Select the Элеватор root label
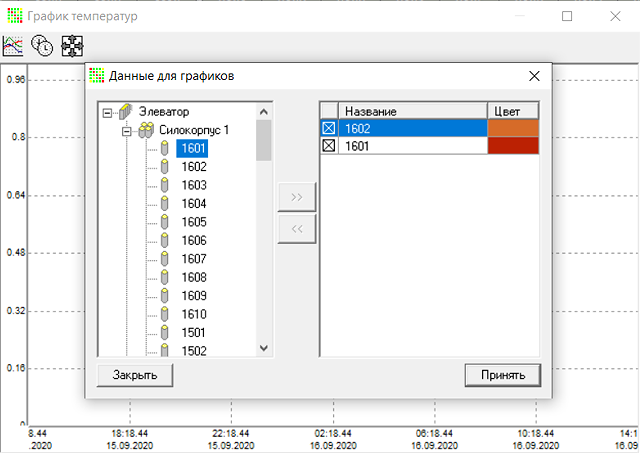This screenshot has height=453, width=641. coord(164,111)
